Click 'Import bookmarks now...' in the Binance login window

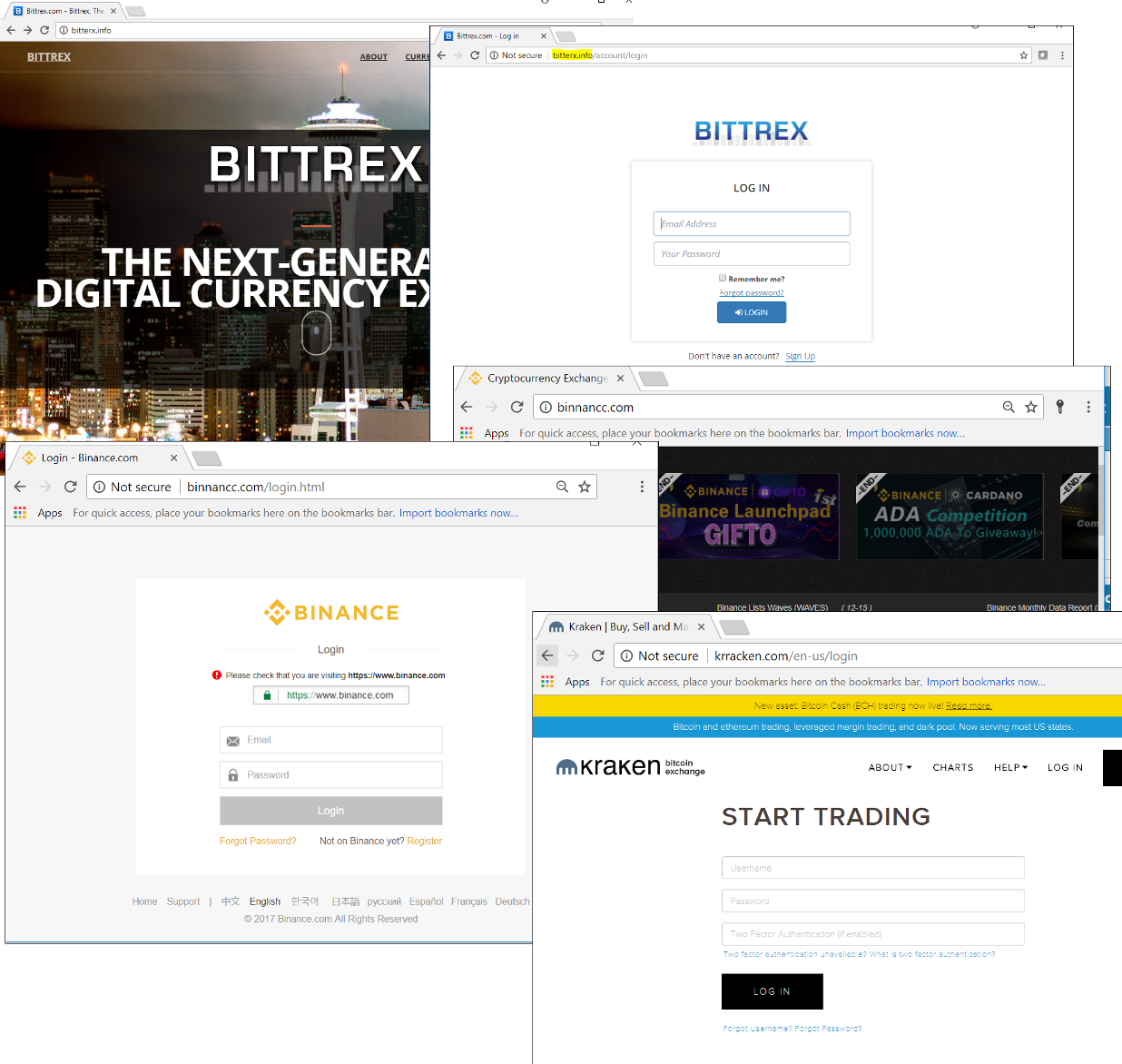click(x=458, y=513)
